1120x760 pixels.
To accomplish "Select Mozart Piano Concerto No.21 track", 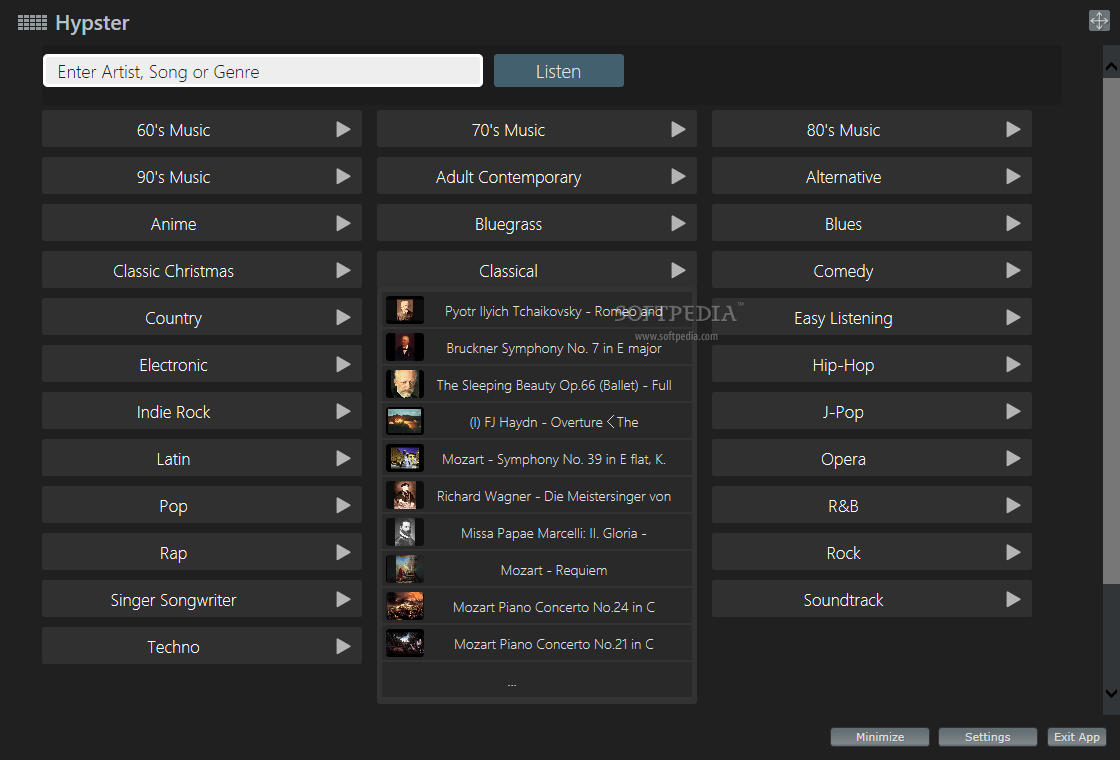I will point(537,644).
